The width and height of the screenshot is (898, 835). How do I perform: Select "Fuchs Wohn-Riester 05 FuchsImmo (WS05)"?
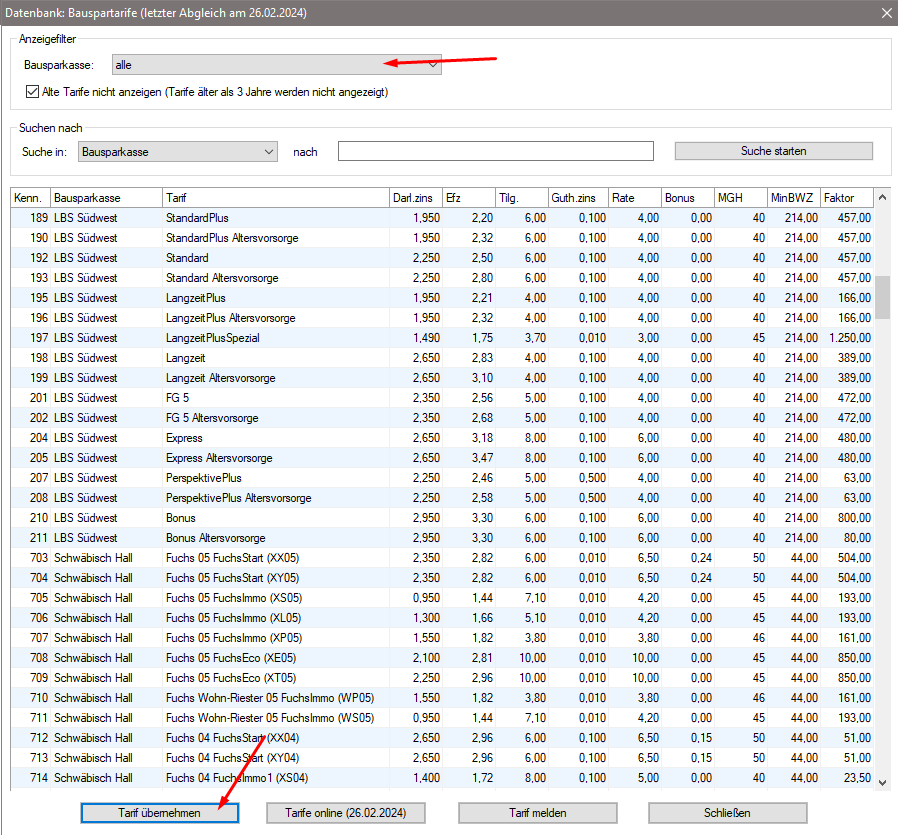pos(270,718)
